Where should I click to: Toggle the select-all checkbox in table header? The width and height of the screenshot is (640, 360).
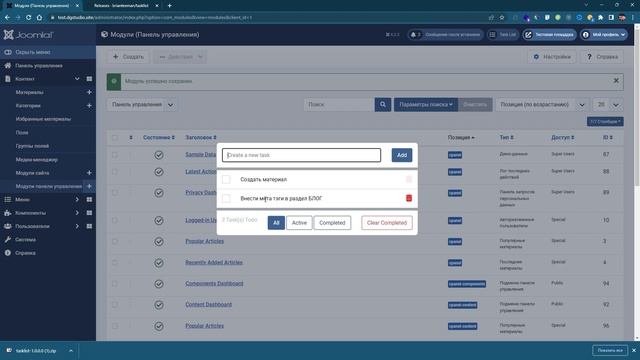coord(115,138)
